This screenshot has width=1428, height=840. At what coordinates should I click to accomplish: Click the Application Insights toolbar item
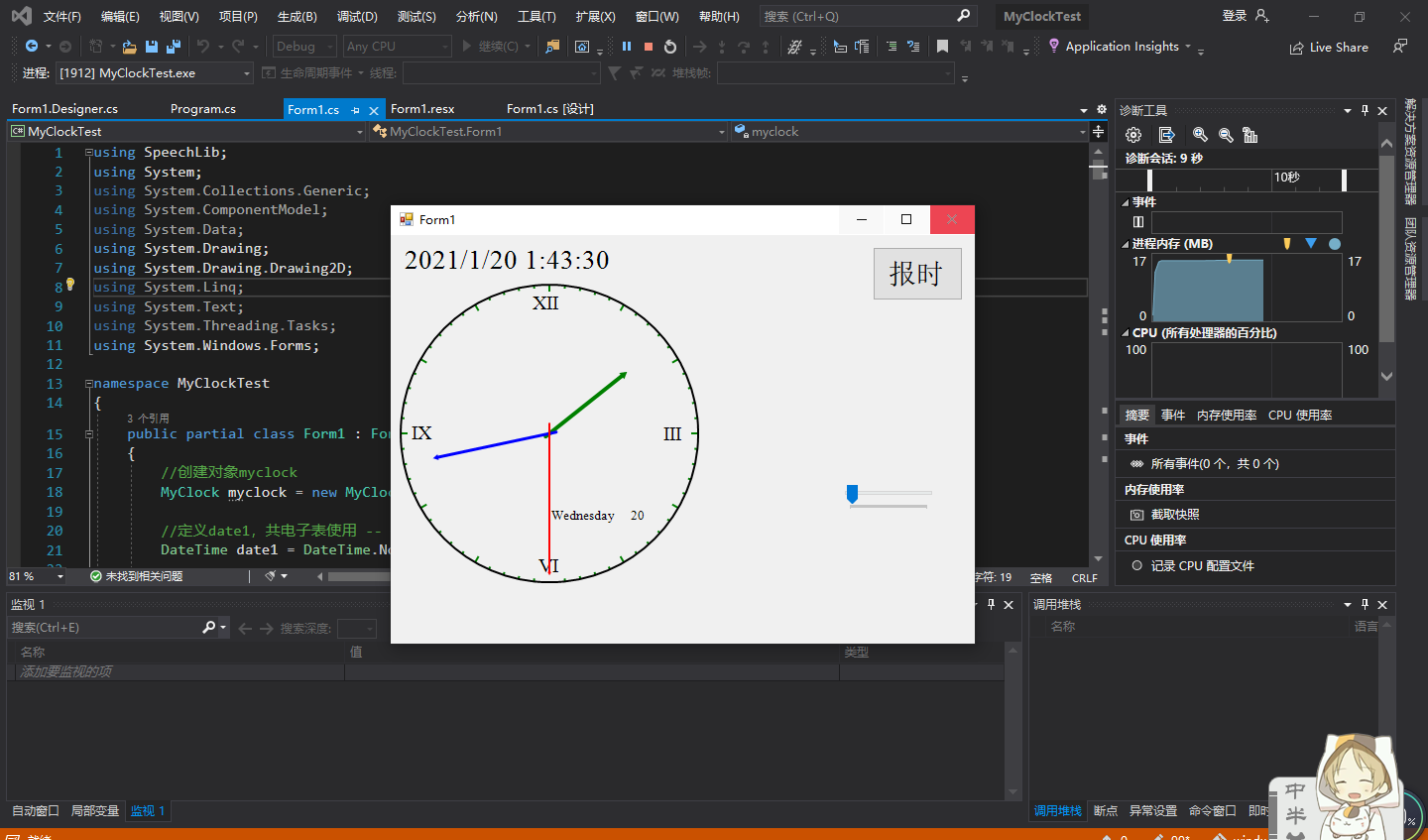[1121, 46]
